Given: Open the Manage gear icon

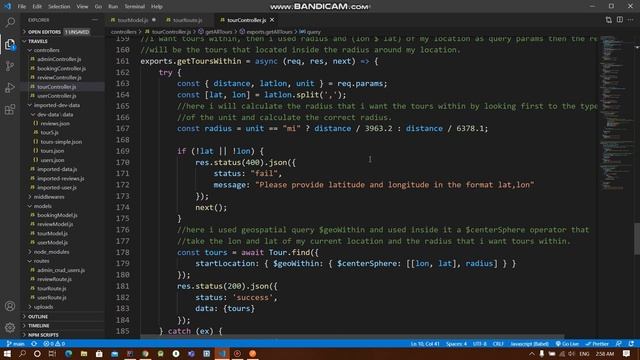Looking at the screenshot, I should (x=10, y=327).
